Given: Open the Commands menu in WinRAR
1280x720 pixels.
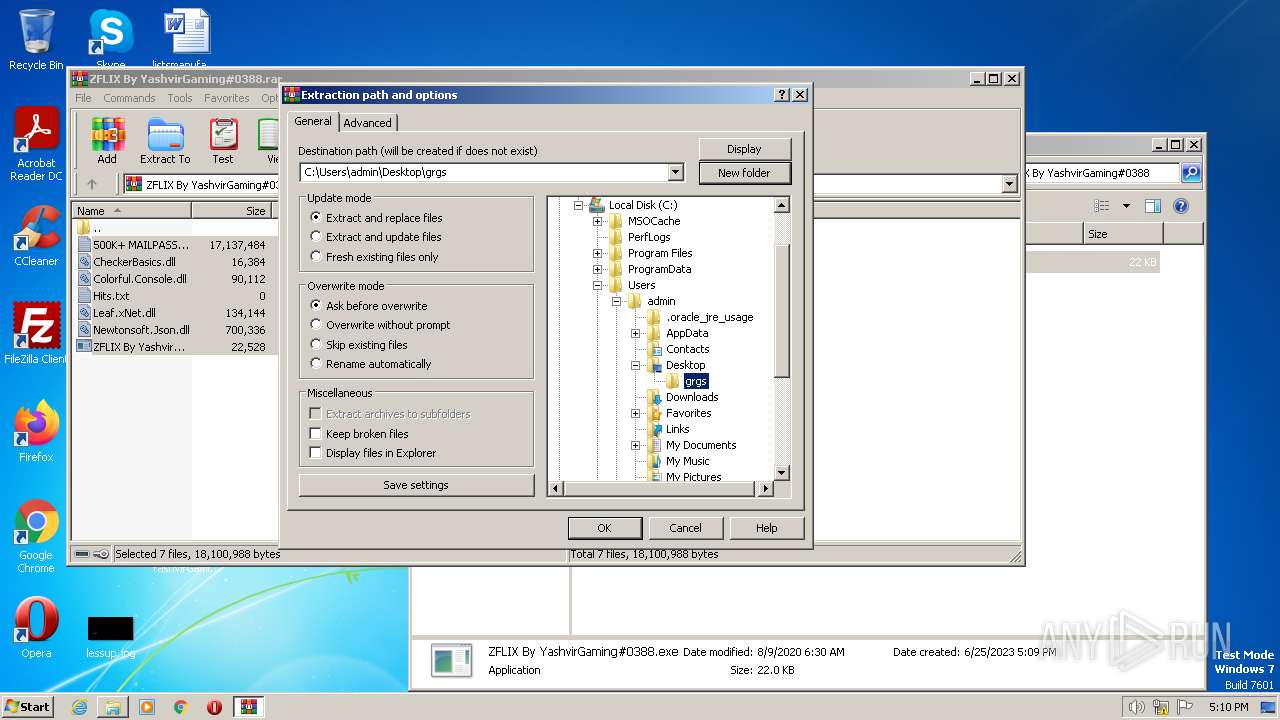Looking at the screenshot, I should (129, 98).
